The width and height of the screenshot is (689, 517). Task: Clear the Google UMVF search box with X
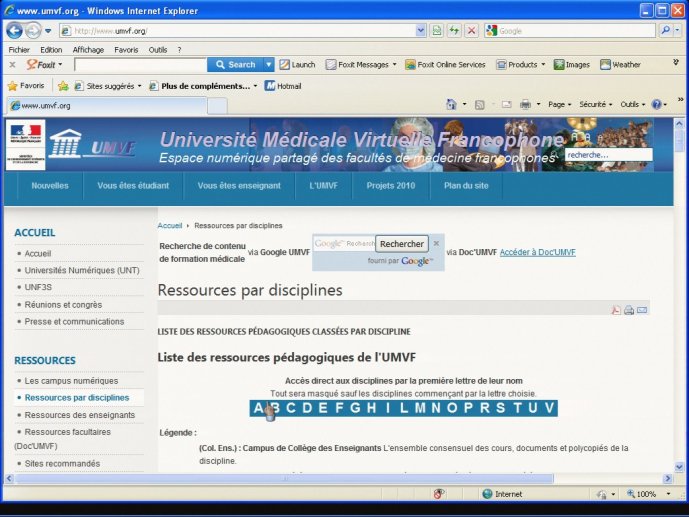[436, 243]
